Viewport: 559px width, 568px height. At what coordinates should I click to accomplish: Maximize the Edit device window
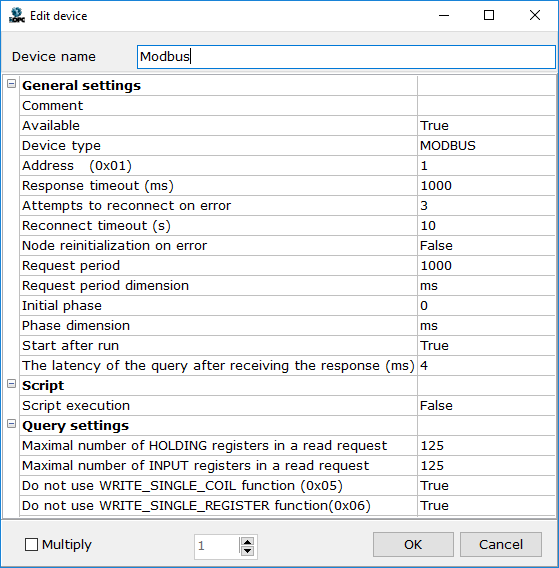point(489,15)
